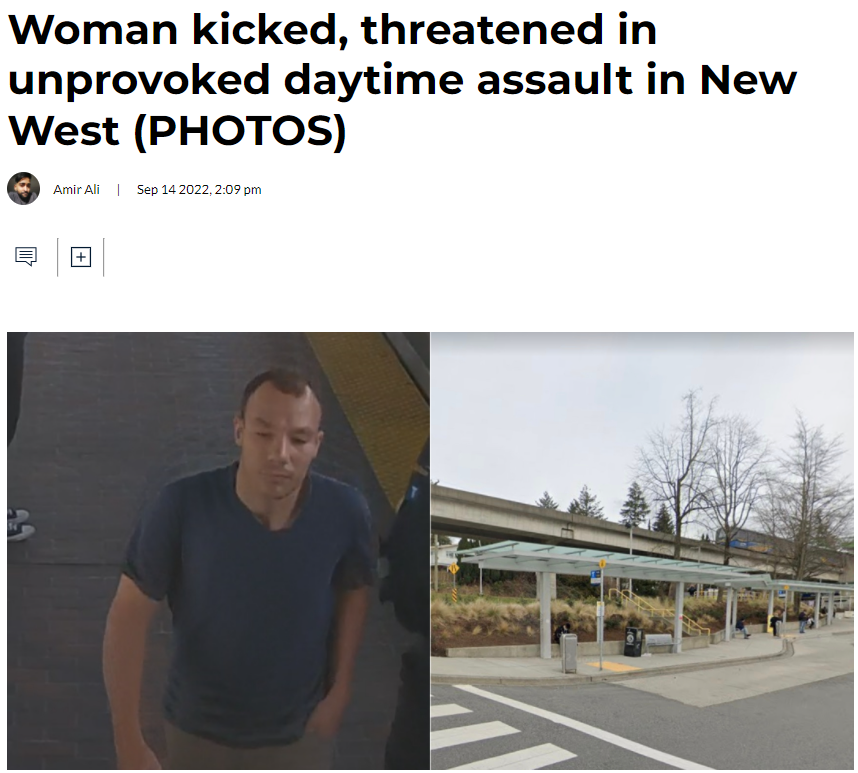Click the black trash bin at bus stop

pos(634,642)
